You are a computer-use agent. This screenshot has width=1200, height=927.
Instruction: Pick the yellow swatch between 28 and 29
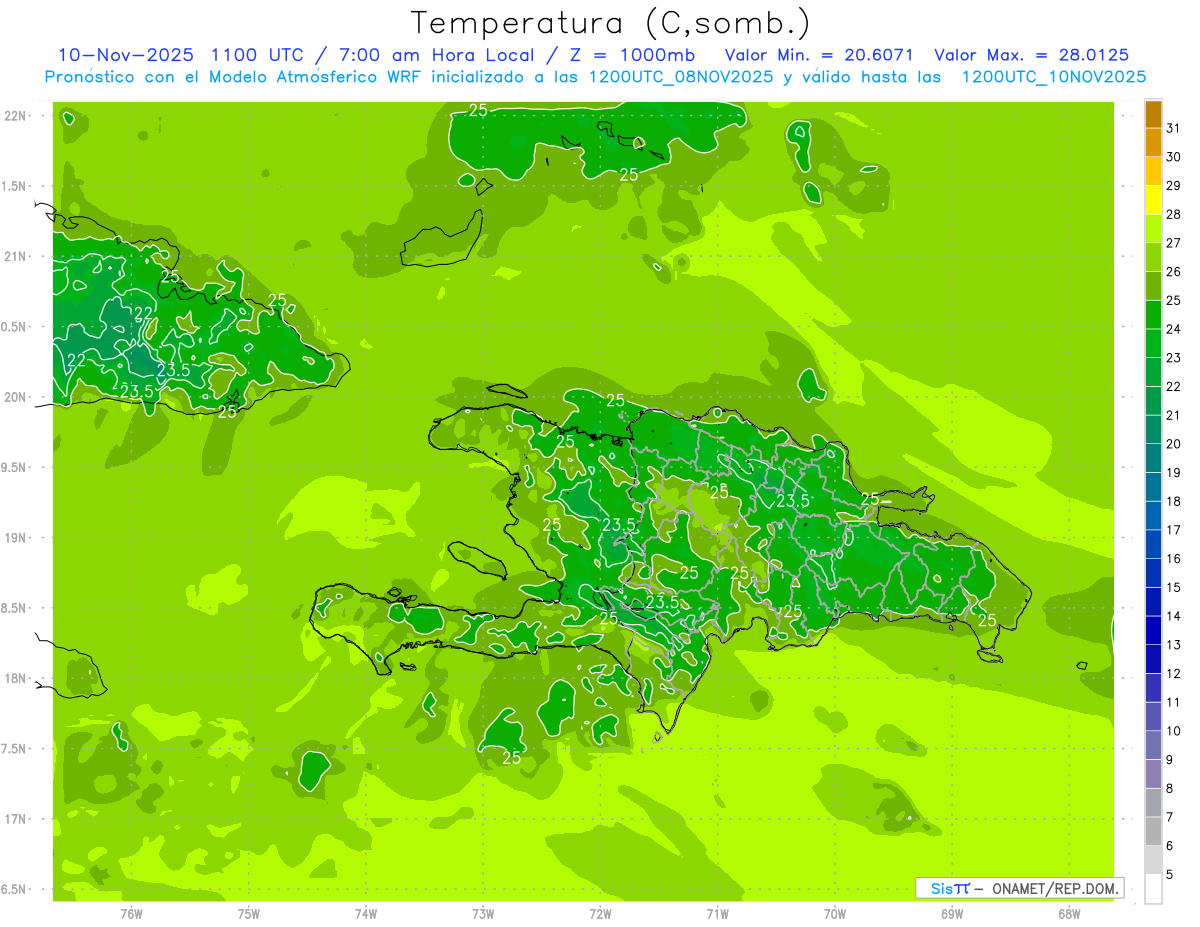(x=1153, y=200)
